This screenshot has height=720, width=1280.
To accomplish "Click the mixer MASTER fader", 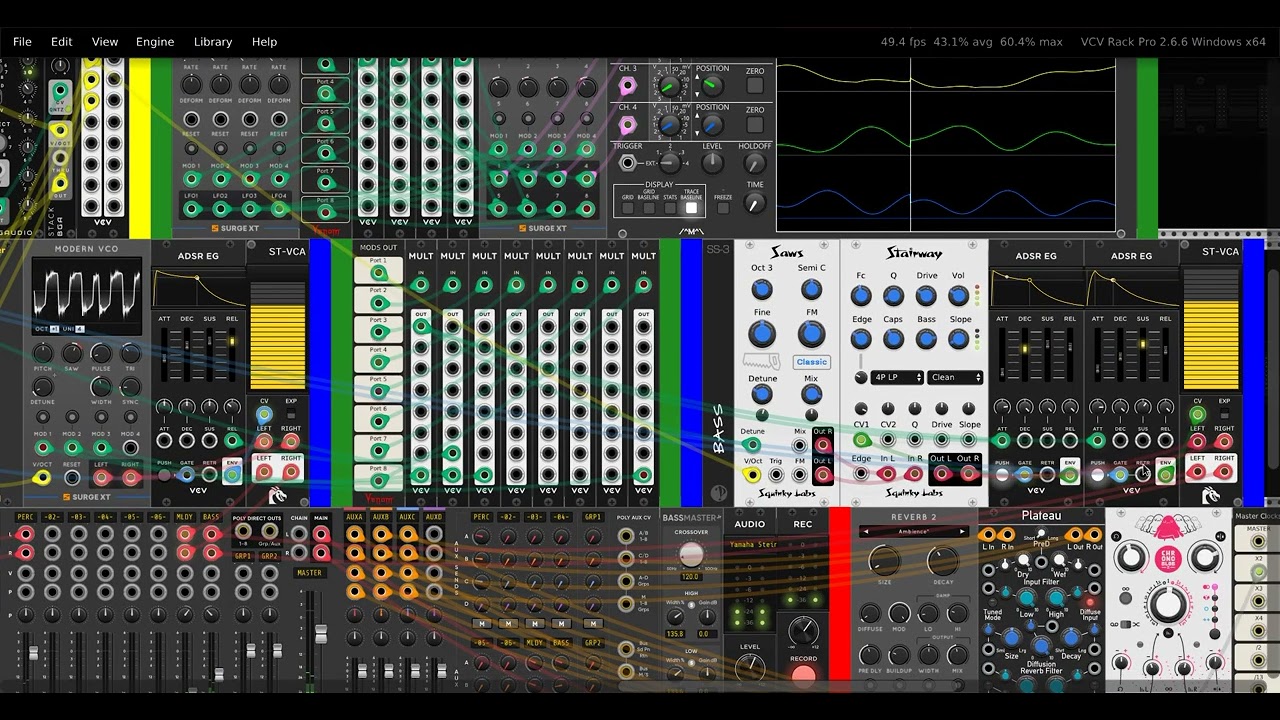I will click(321, 634).
